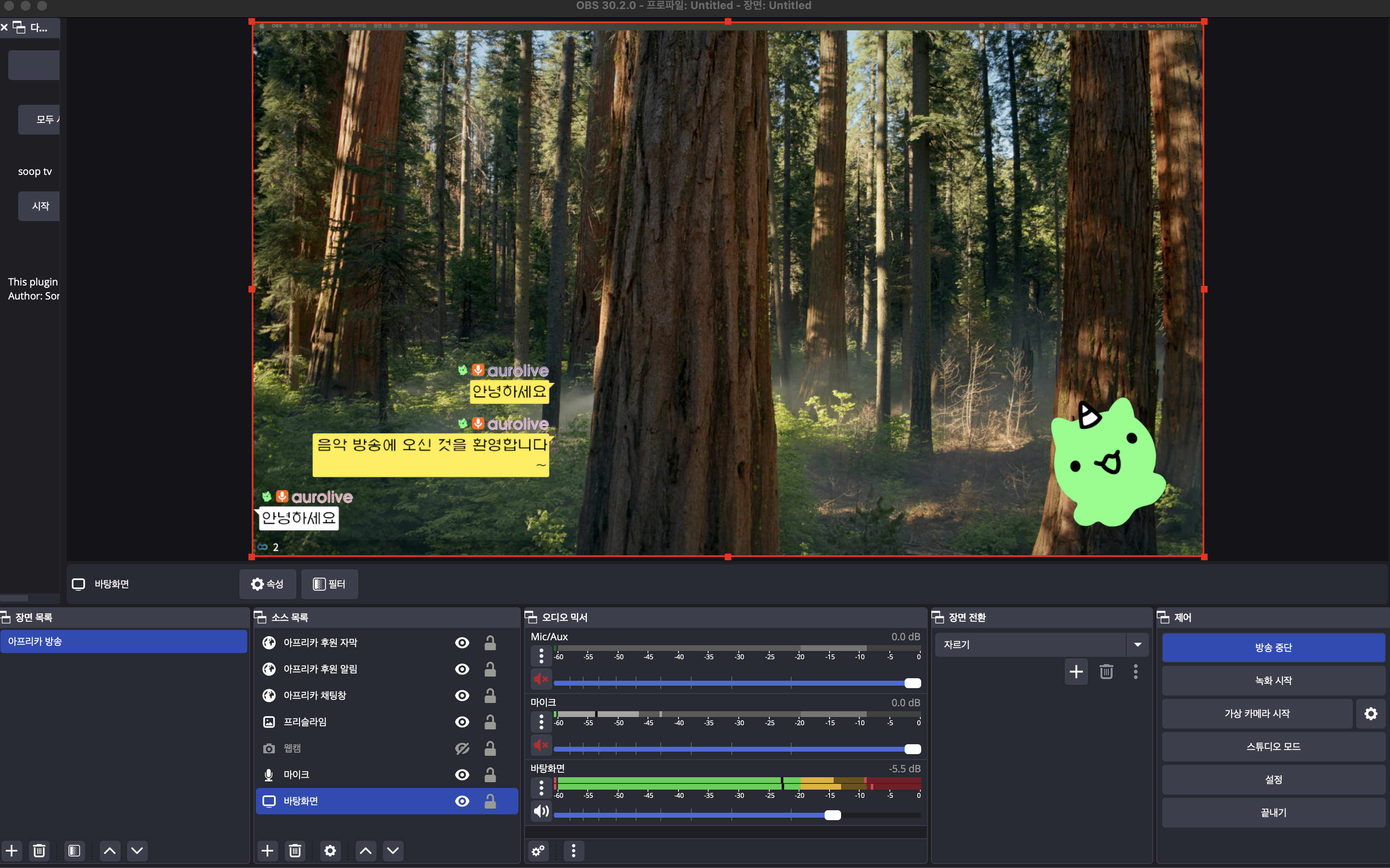This screenshot has height=868, width=1390.
Task: Expand the 자르기 transition dropdown
Action: [x=1137, y=645]
